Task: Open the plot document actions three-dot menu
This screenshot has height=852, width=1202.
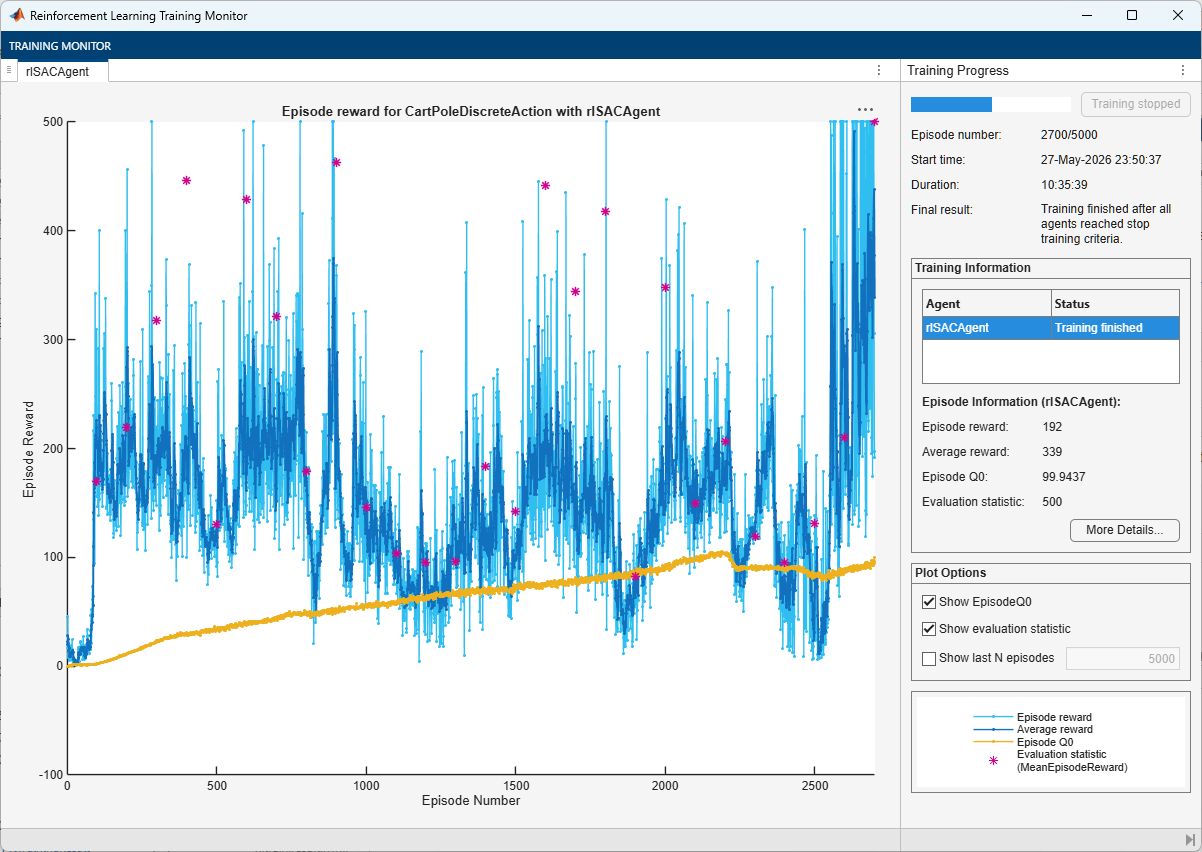Action: pyautogui.click(x=879, y=70)
